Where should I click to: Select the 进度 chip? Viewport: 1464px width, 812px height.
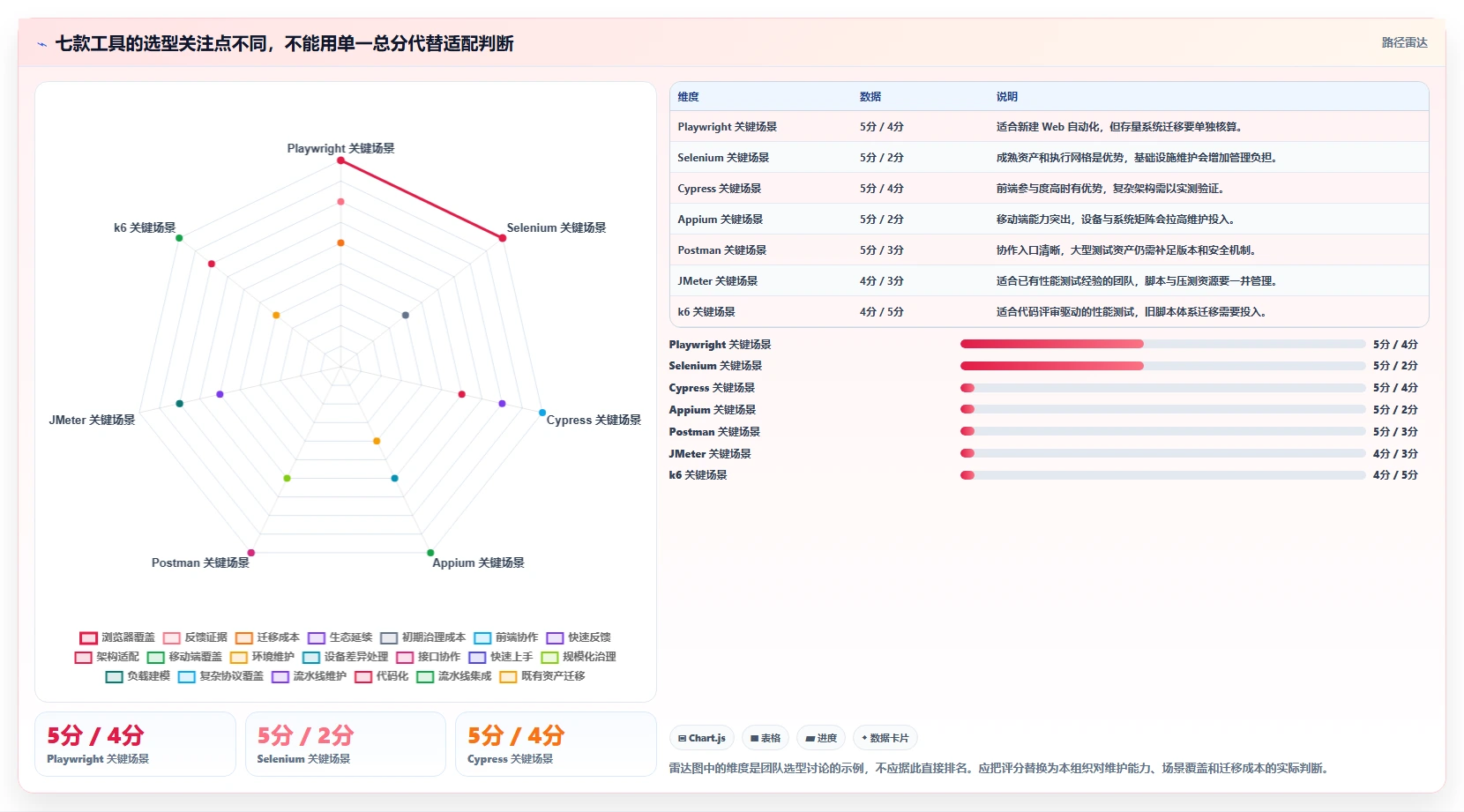(x=821, y=739)
